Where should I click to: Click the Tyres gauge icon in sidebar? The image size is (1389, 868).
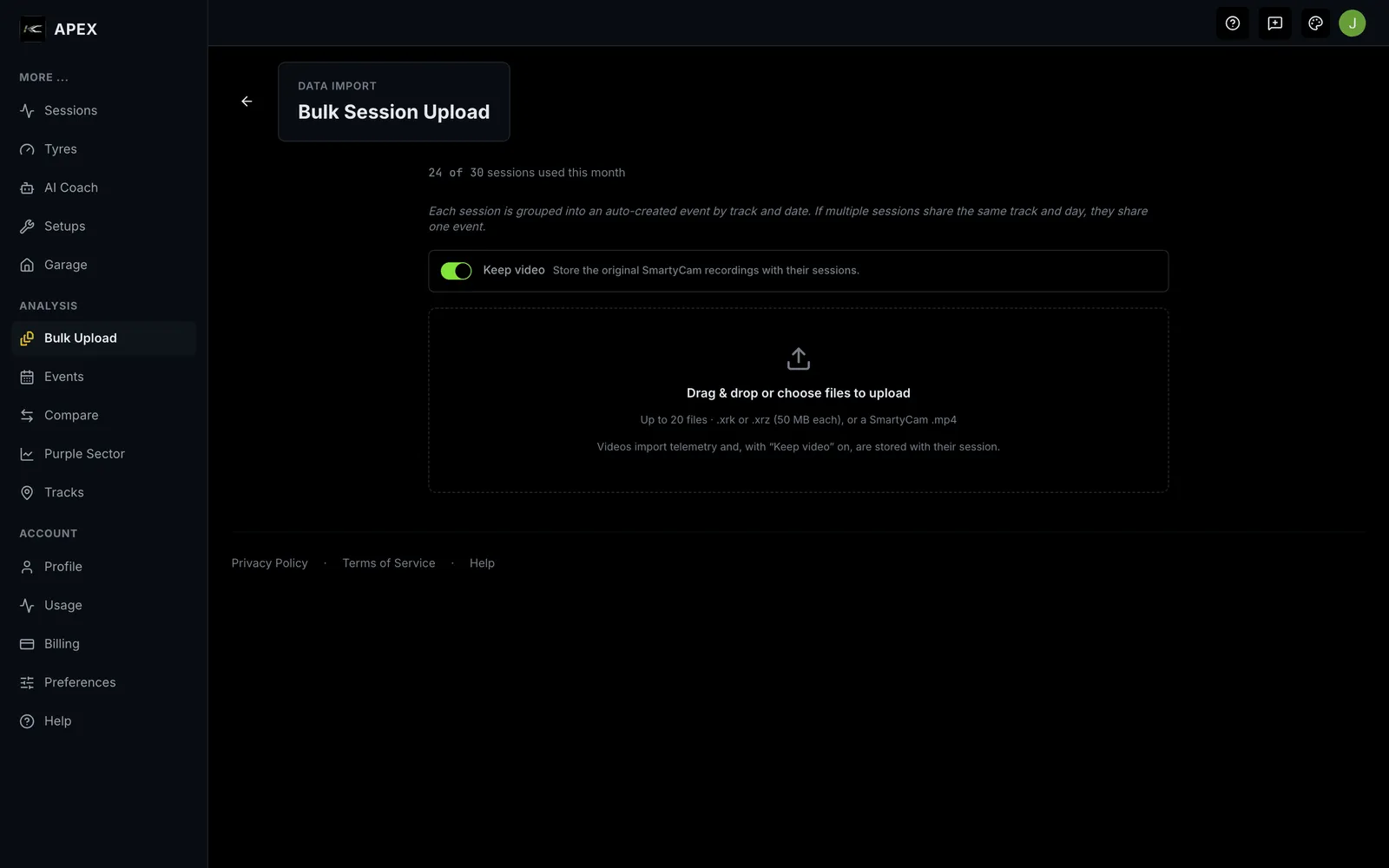click(x=27, y=149)
